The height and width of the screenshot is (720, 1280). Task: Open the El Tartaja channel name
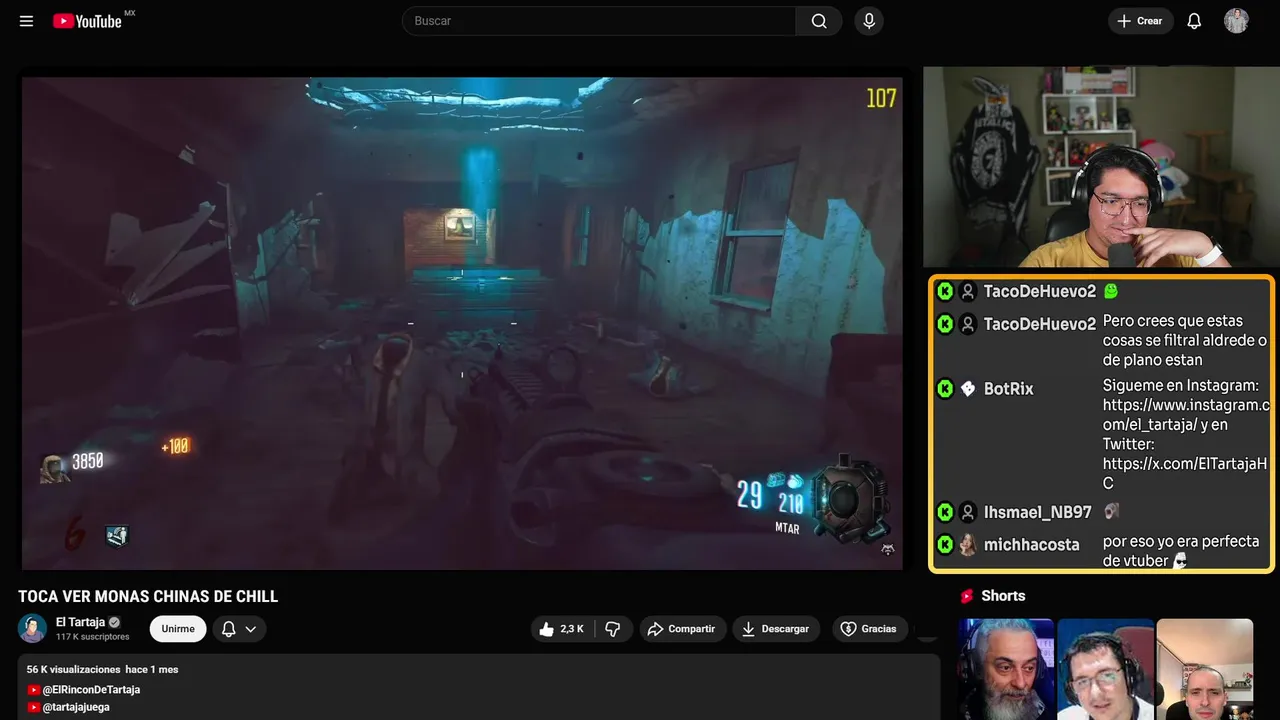pos(80,622)
